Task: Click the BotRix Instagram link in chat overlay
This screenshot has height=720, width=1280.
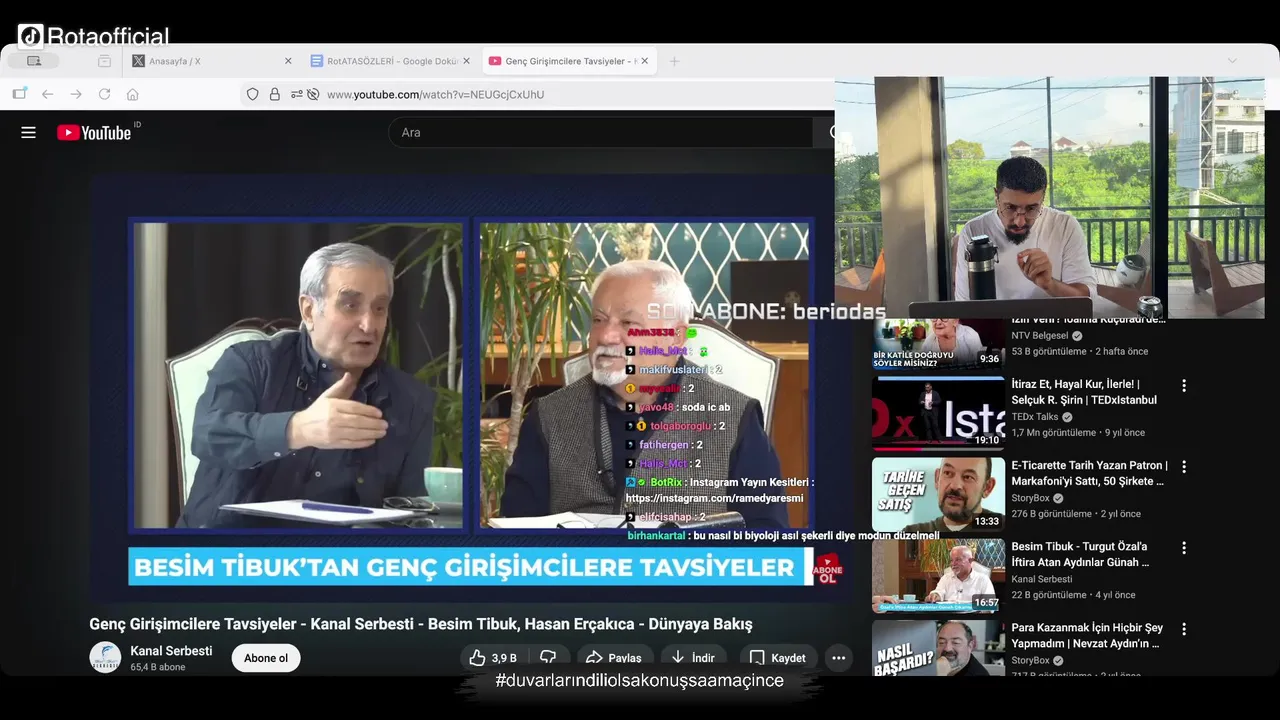Action: 714,498
